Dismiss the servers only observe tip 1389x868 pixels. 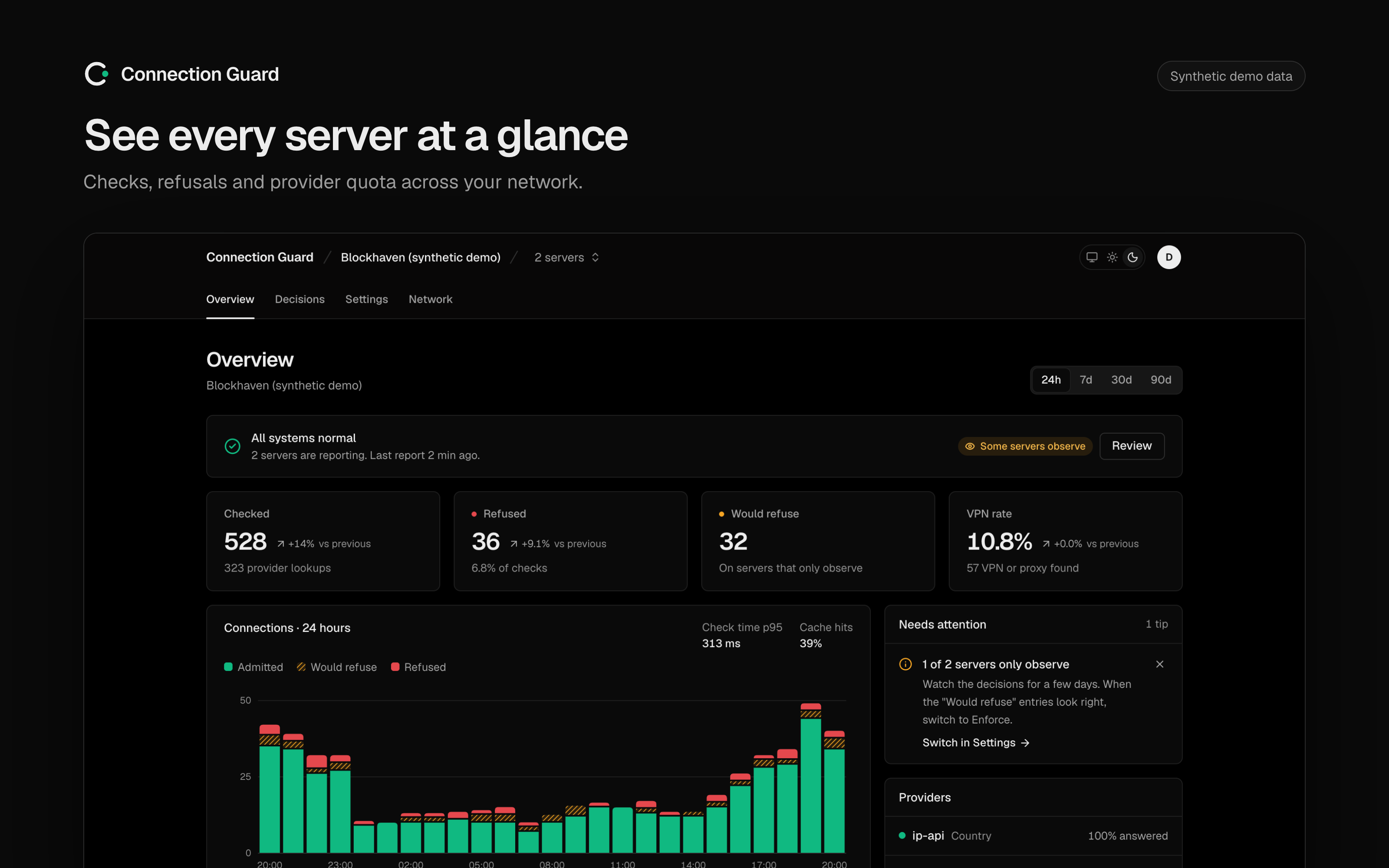pos(1159,664)
